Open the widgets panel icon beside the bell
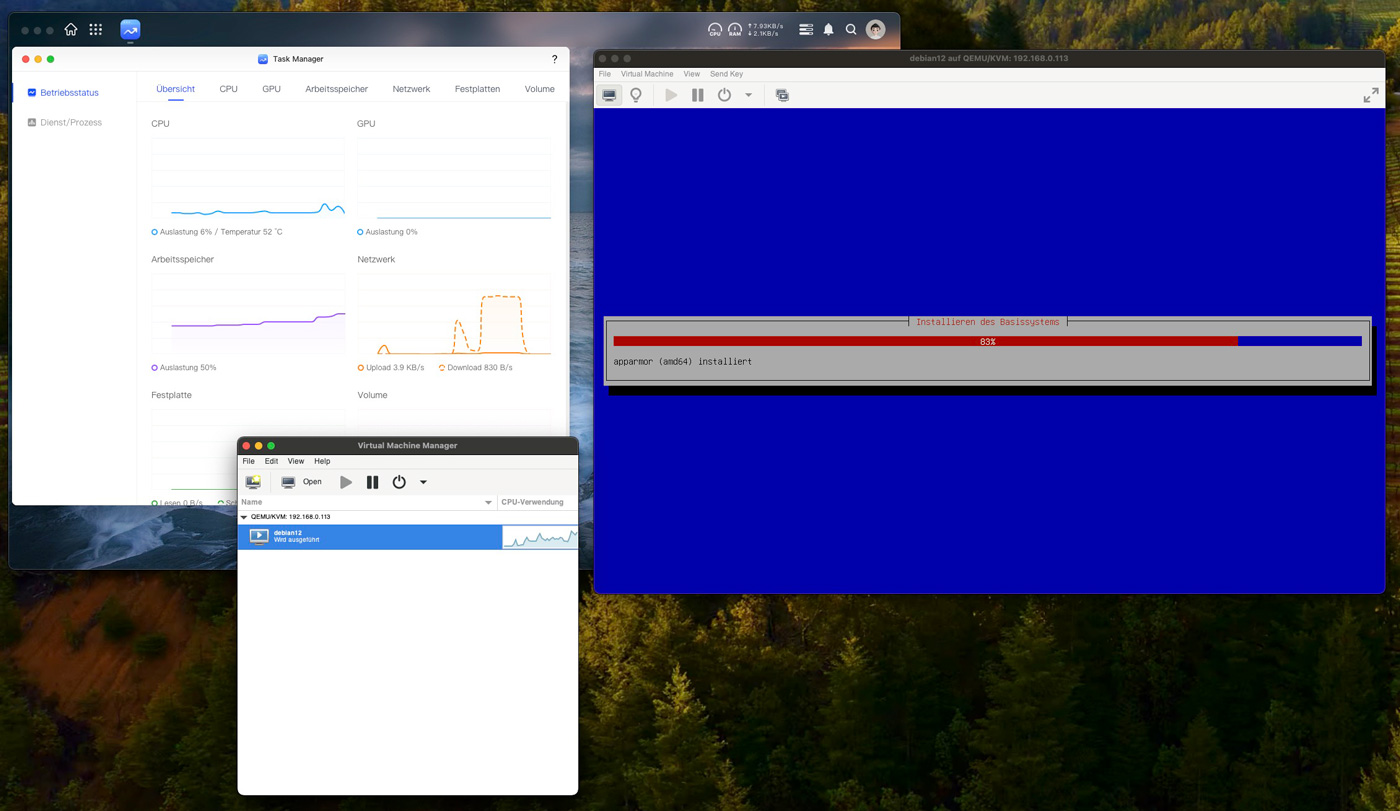The width and height of the screenshot is (1400, 811). 806,30
